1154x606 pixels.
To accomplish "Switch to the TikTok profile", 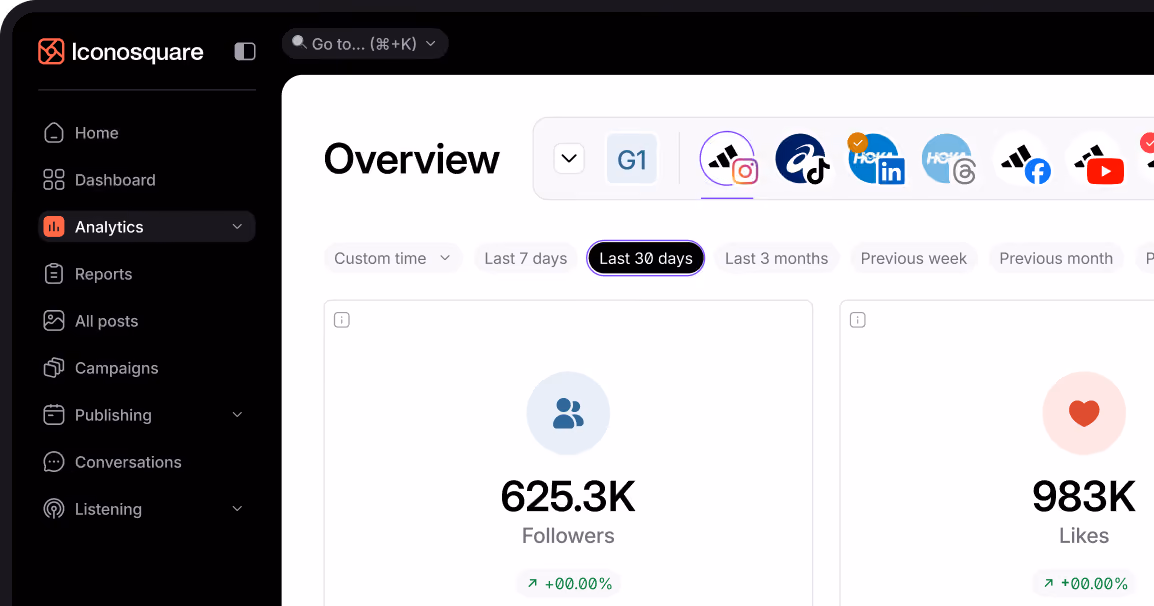I will coord(802,158).
